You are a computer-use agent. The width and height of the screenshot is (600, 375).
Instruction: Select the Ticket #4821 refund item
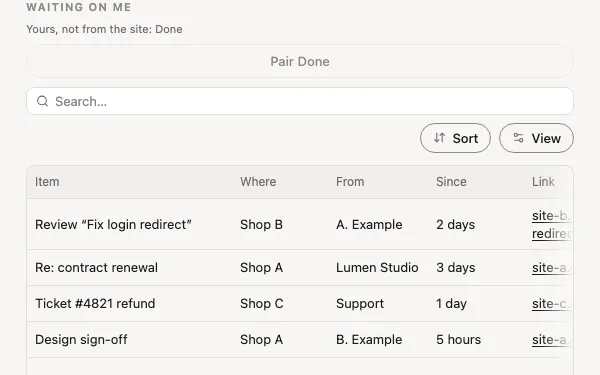pos(95,304)
